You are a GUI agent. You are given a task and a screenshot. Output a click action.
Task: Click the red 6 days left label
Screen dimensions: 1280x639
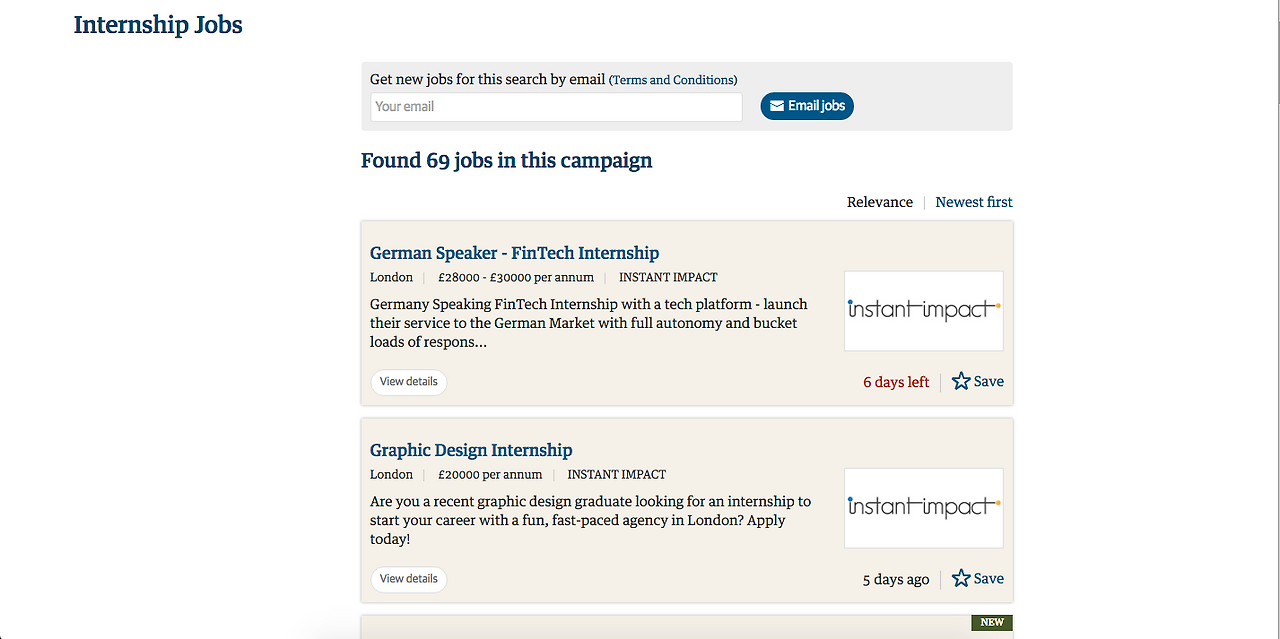pos(896,382)
